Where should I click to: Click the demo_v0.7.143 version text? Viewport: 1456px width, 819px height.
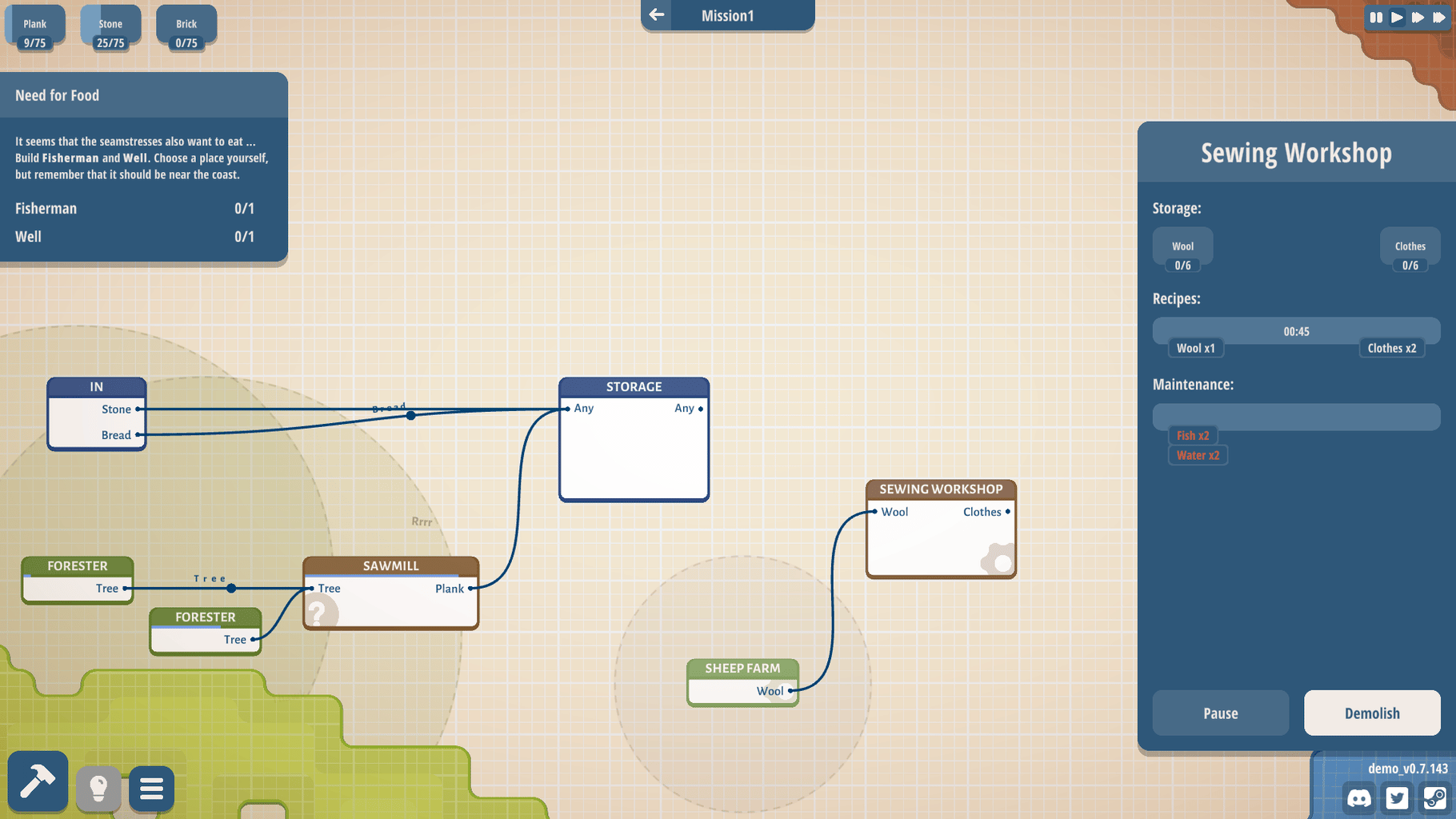(x=1407, y=769)
